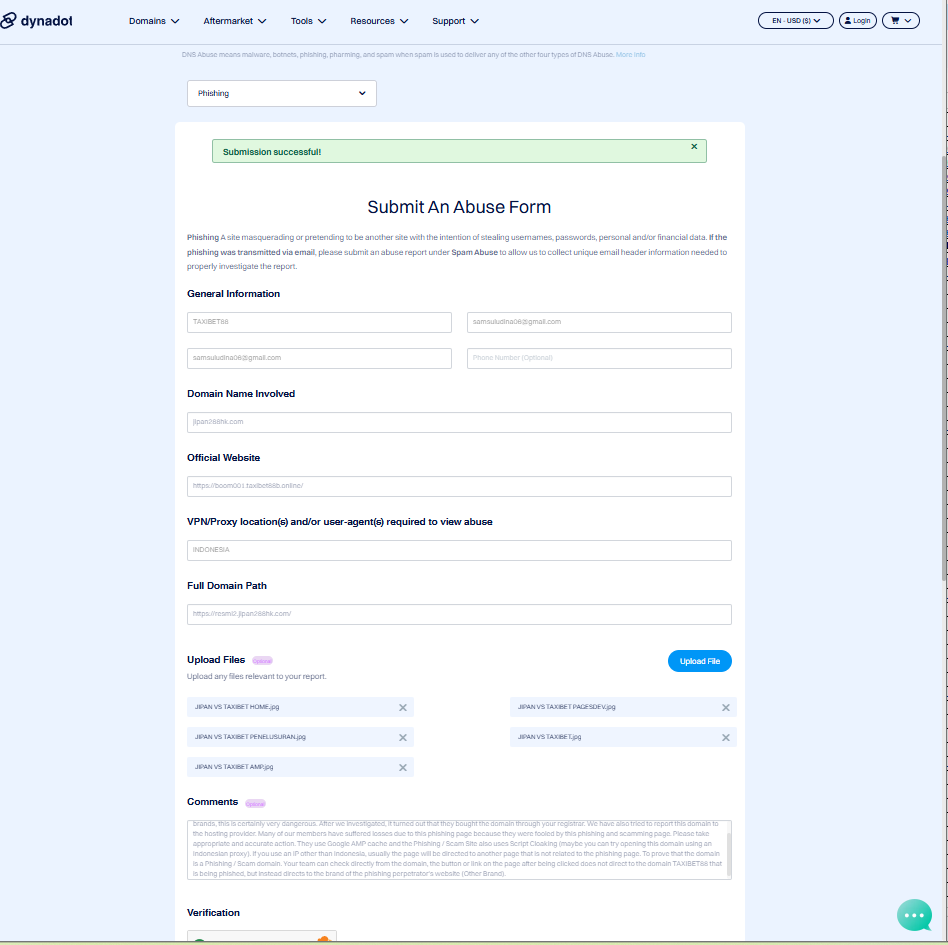The height and width of the screenshot is (945, 948).
Task: Click the Full Domain Path field
Action: tap(459, 614)
